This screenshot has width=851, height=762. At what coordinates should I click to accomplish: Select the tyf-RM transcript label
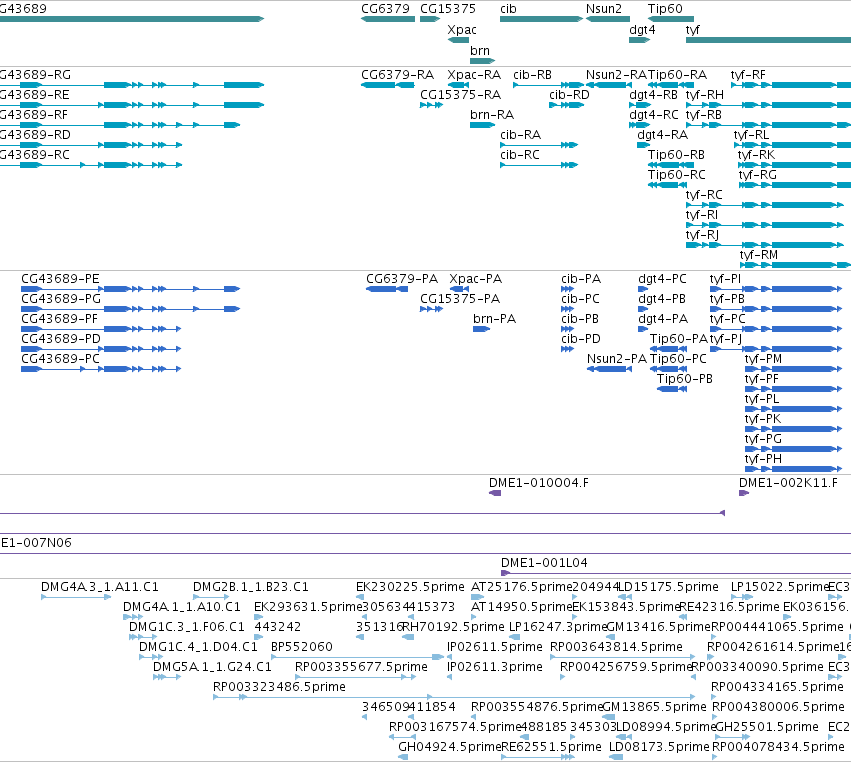(x=759, y=255)
